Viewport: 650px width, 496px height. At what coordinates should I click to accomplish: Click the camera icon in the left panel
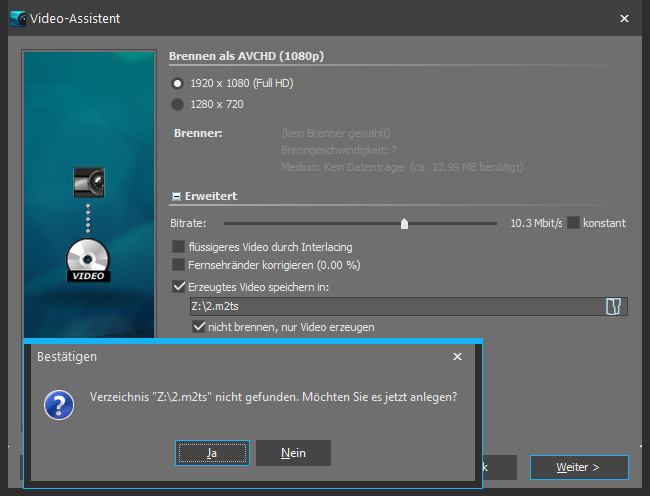click(x=89, y=182)
